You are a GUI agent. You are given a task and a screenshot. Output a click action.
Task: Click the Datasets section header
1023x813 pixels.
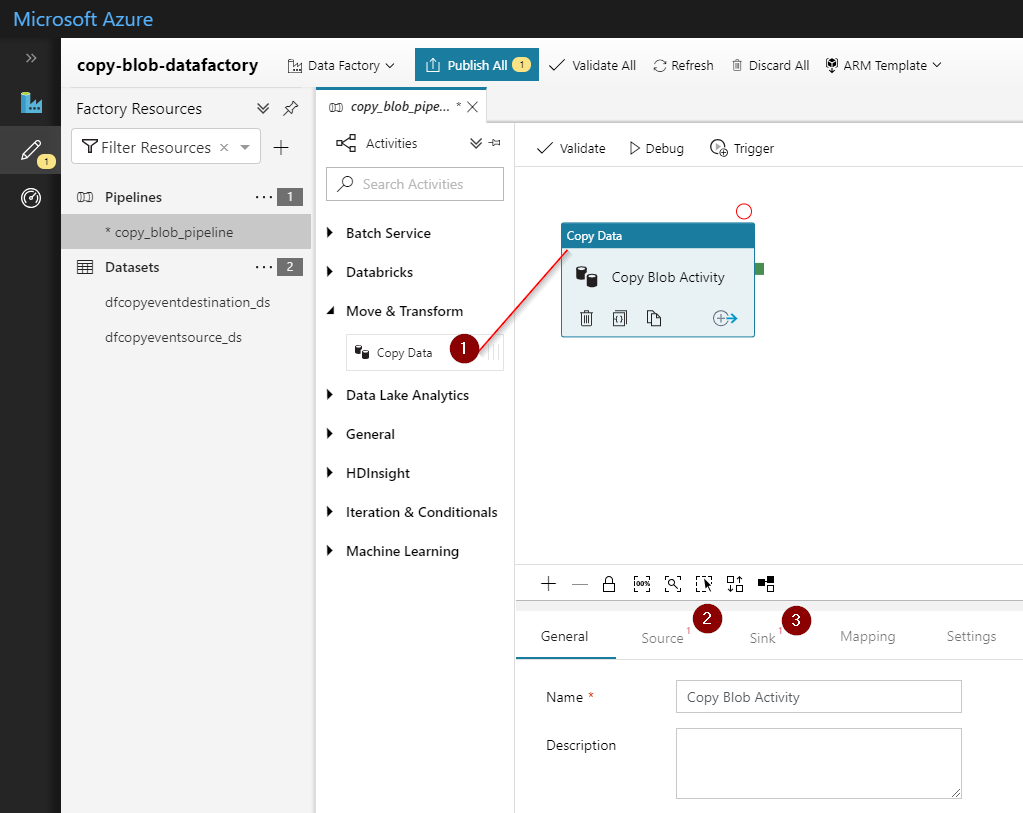click(132, 267)
